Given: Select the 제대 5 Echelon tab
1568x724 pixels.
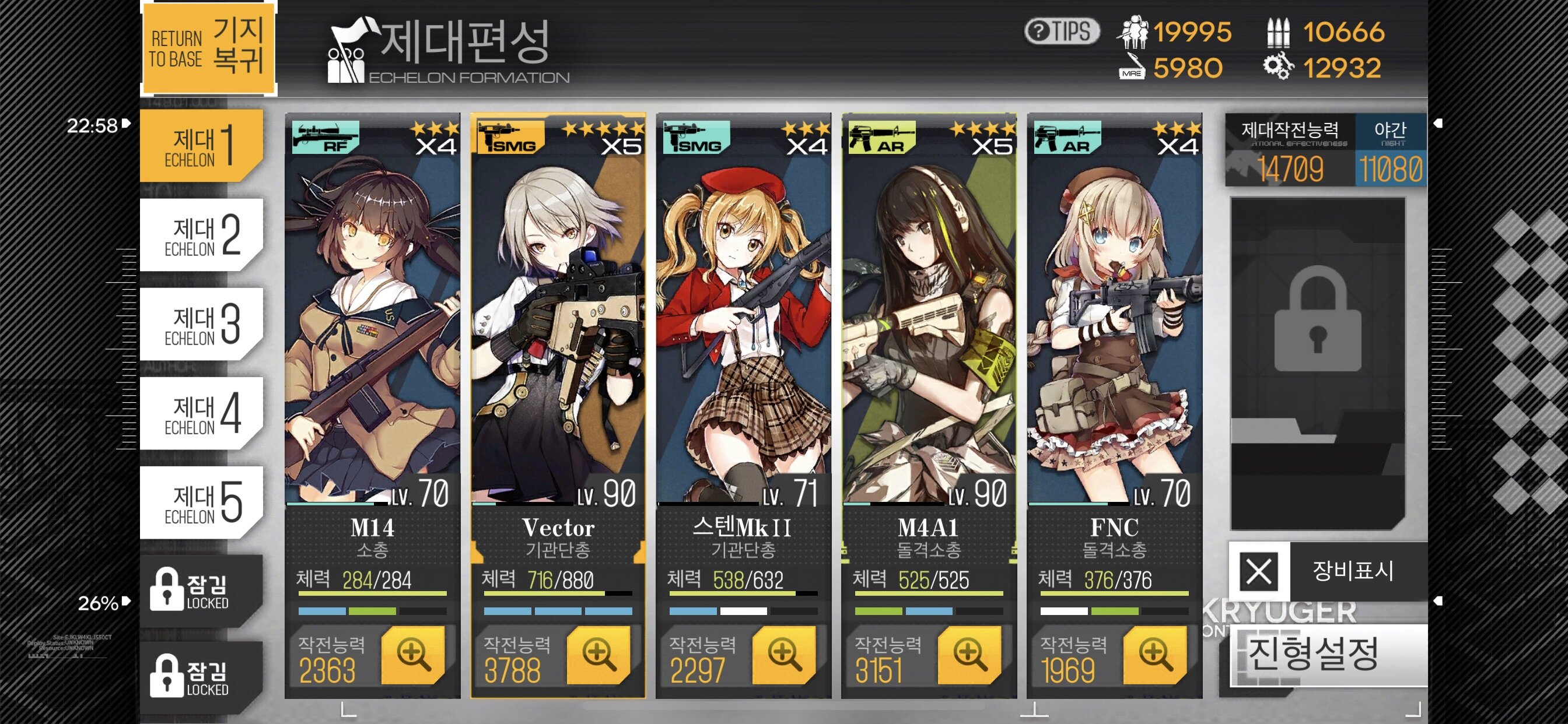Looking at the screenshot, I should [x=201, y=502].
